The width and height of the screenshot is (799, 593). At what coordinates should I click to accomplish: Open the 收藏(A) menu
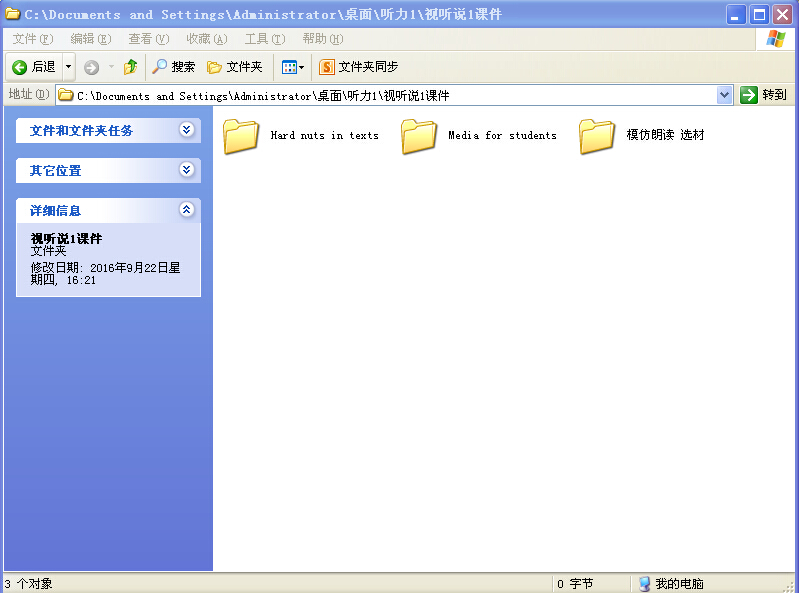pos(206,39)
